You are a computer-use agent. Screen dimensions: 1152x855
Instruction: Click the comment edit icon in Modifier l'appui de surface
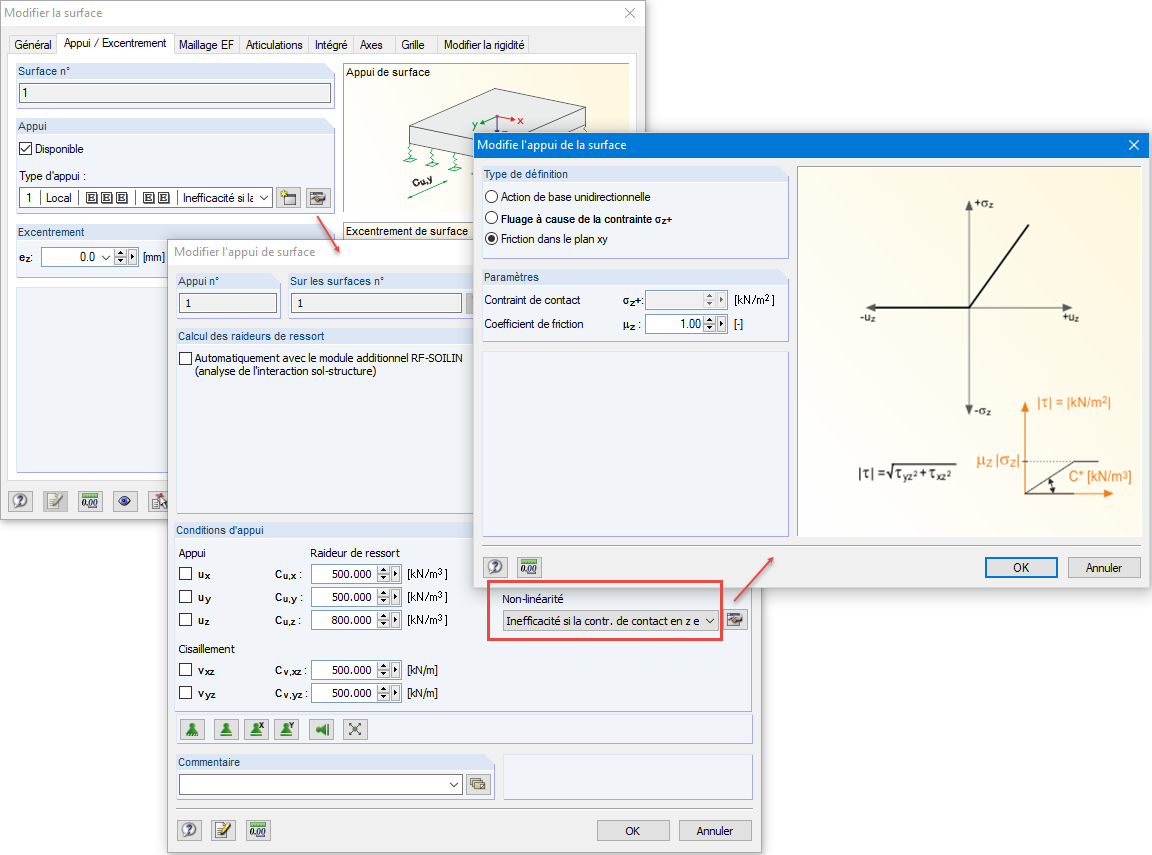pos(223,830)
